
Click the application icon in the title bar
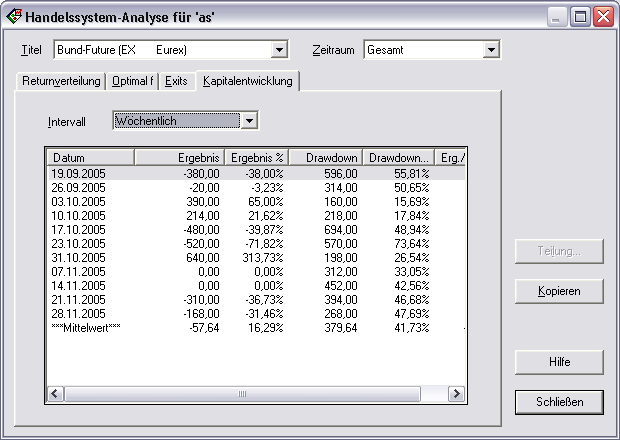click(14, 17)
